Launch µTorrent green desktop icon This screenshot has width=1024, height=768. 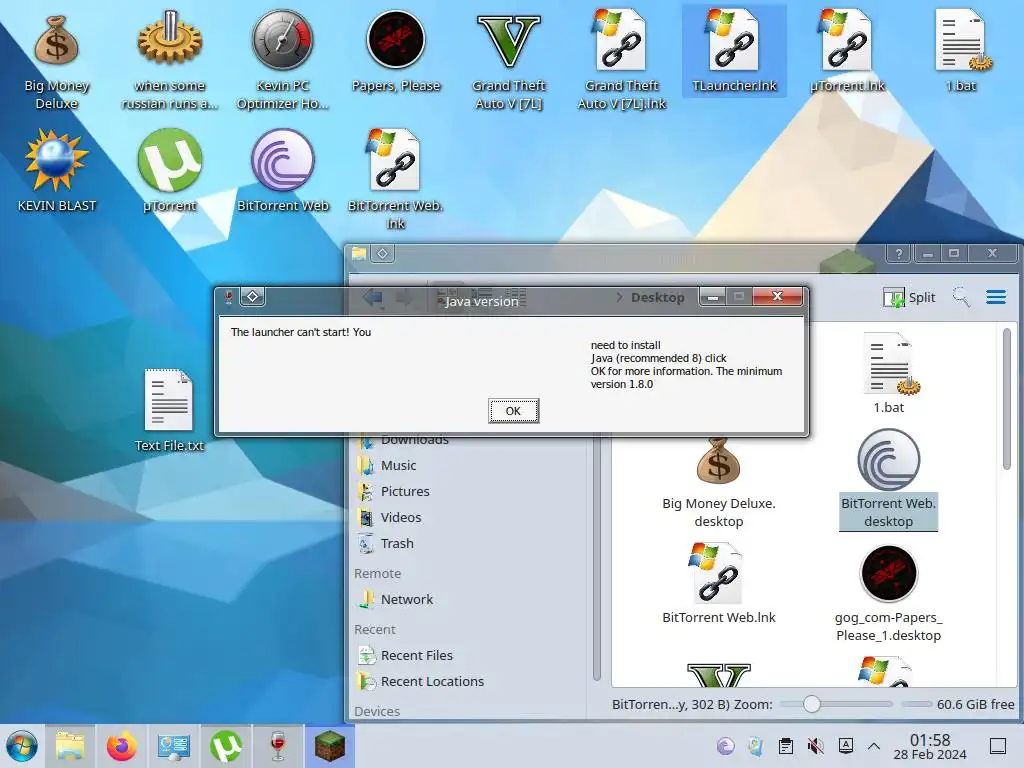point(169,171)
